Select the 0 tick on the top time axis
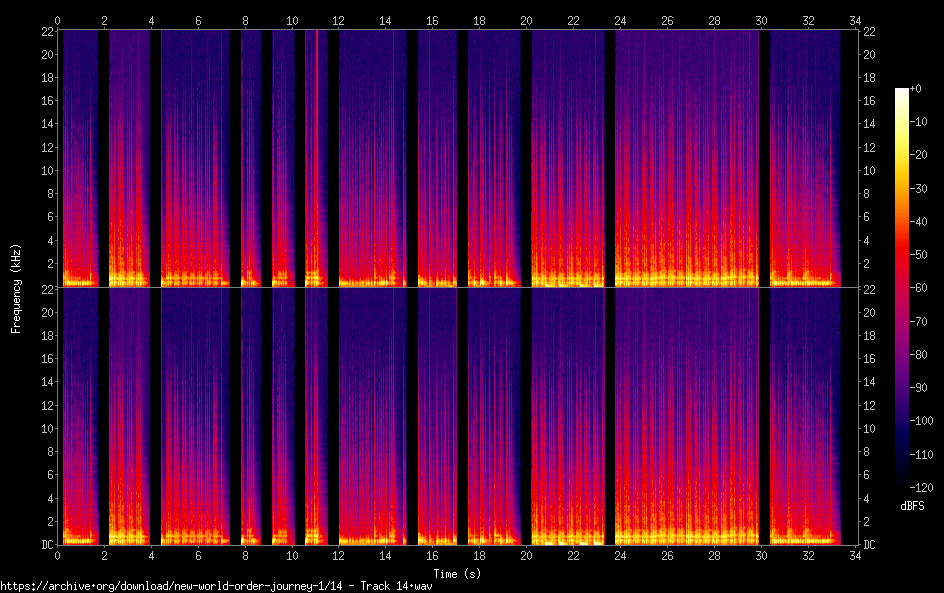This screenshot has height=593, width=944. 58,20
